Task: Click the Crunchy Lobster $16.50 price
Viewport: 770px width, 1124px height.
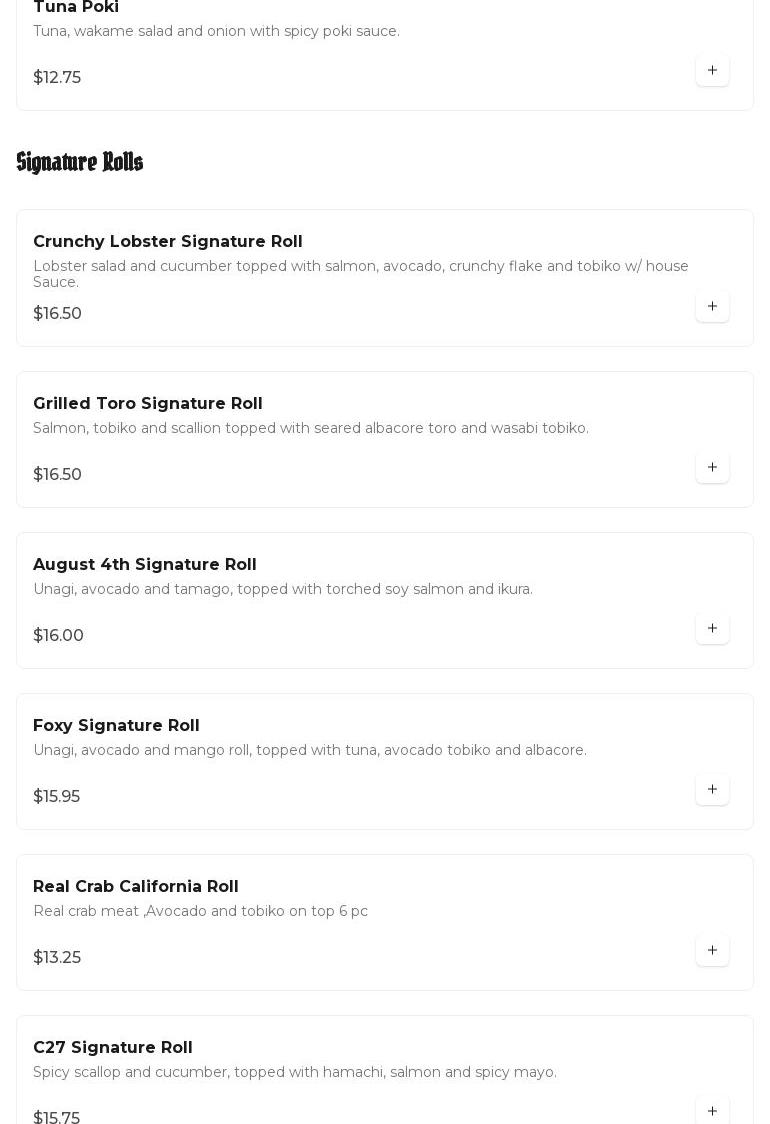Action: (57, 313)
